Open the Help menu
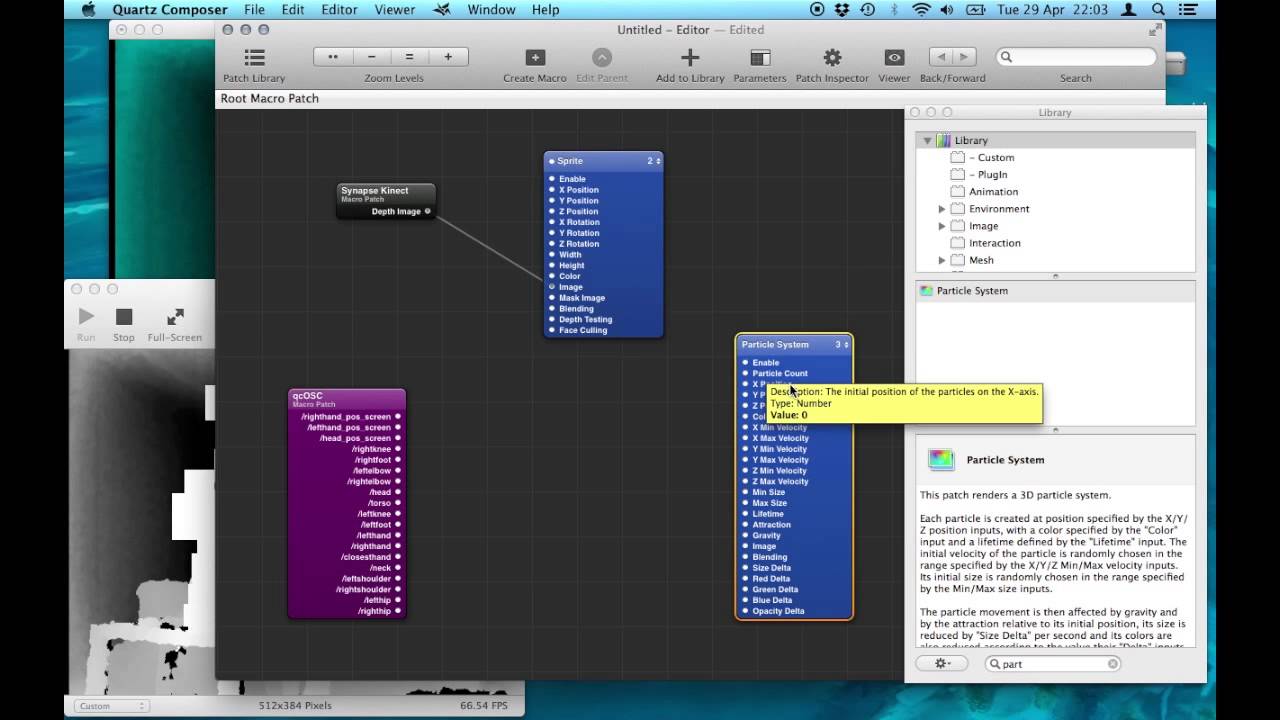Viewport: 1280px width, 720px height. click(545, 9)
